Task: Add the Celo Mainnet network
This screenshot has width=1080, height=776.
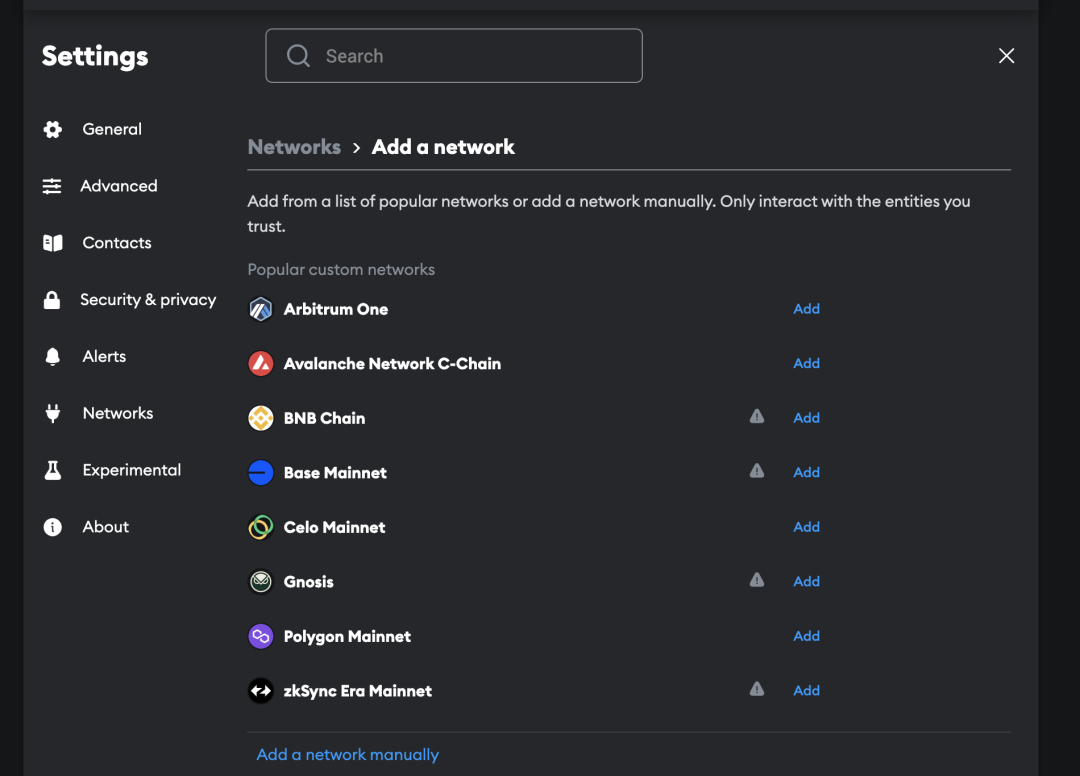Action: 806,527
